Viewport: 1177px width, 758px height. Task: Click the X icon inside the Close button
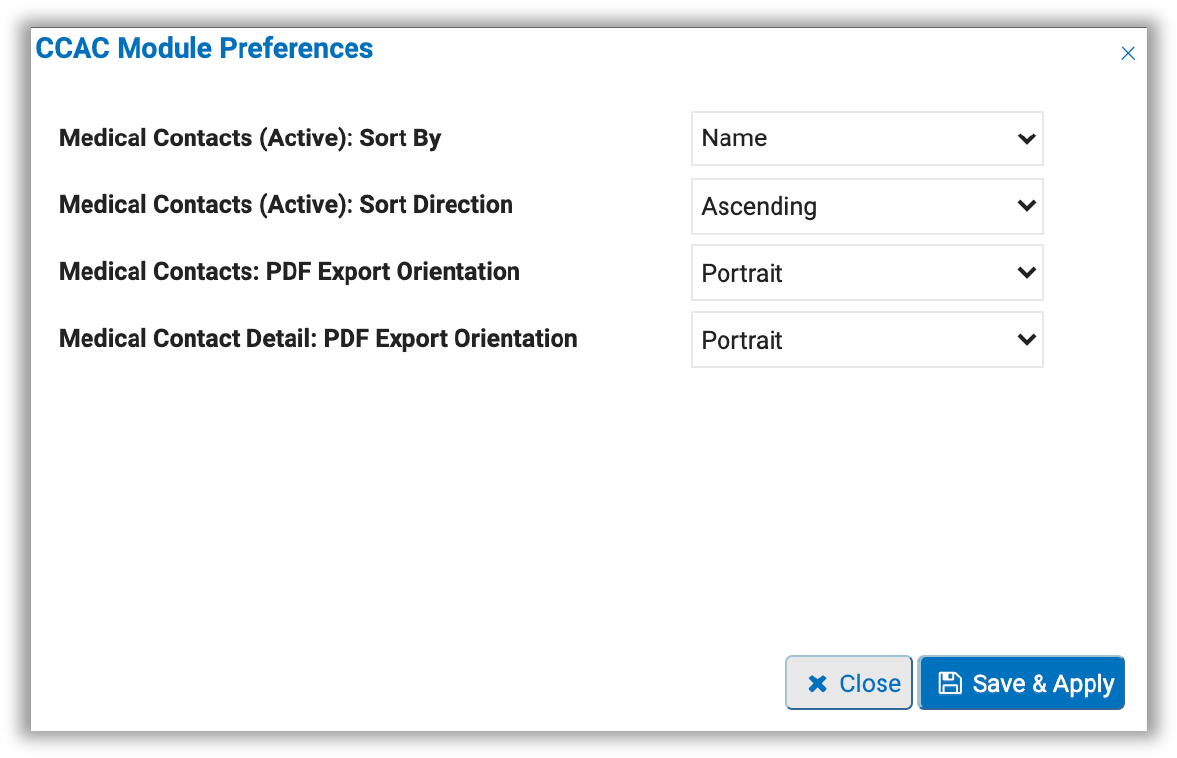(817, 682)
